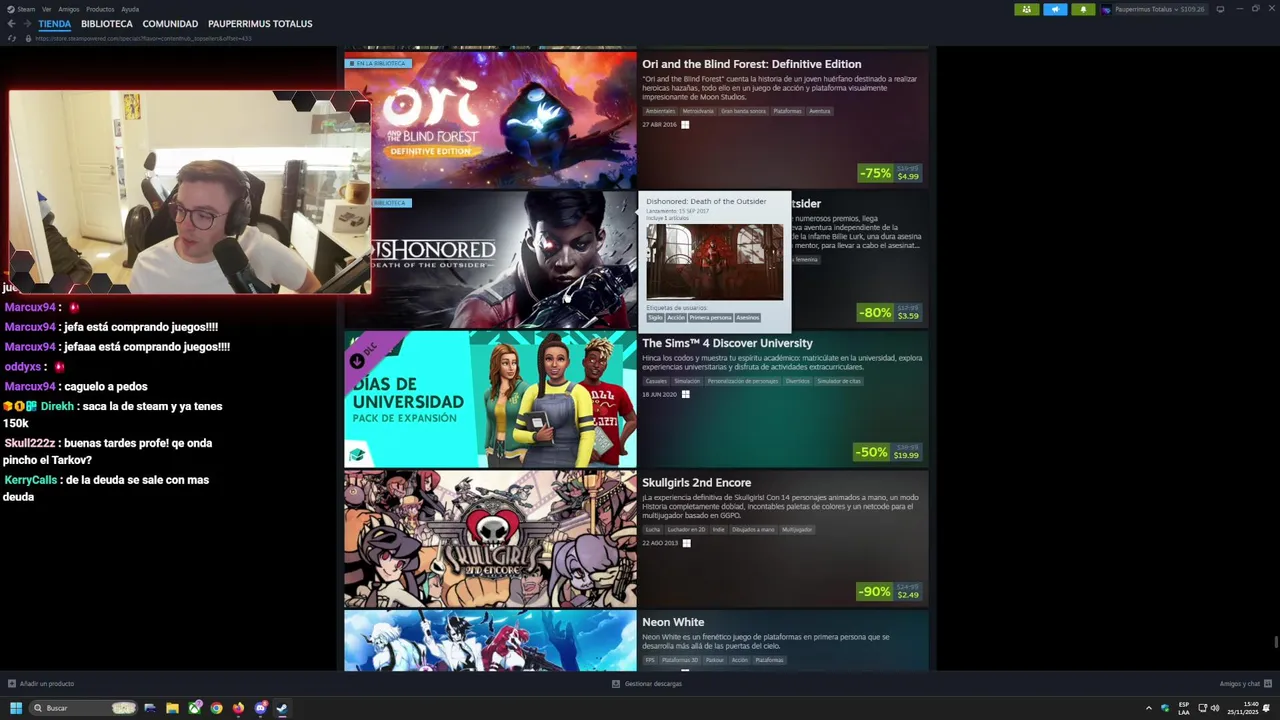Open the Amigos menu
Screen dimensions: 1280x720
point(69,9)
